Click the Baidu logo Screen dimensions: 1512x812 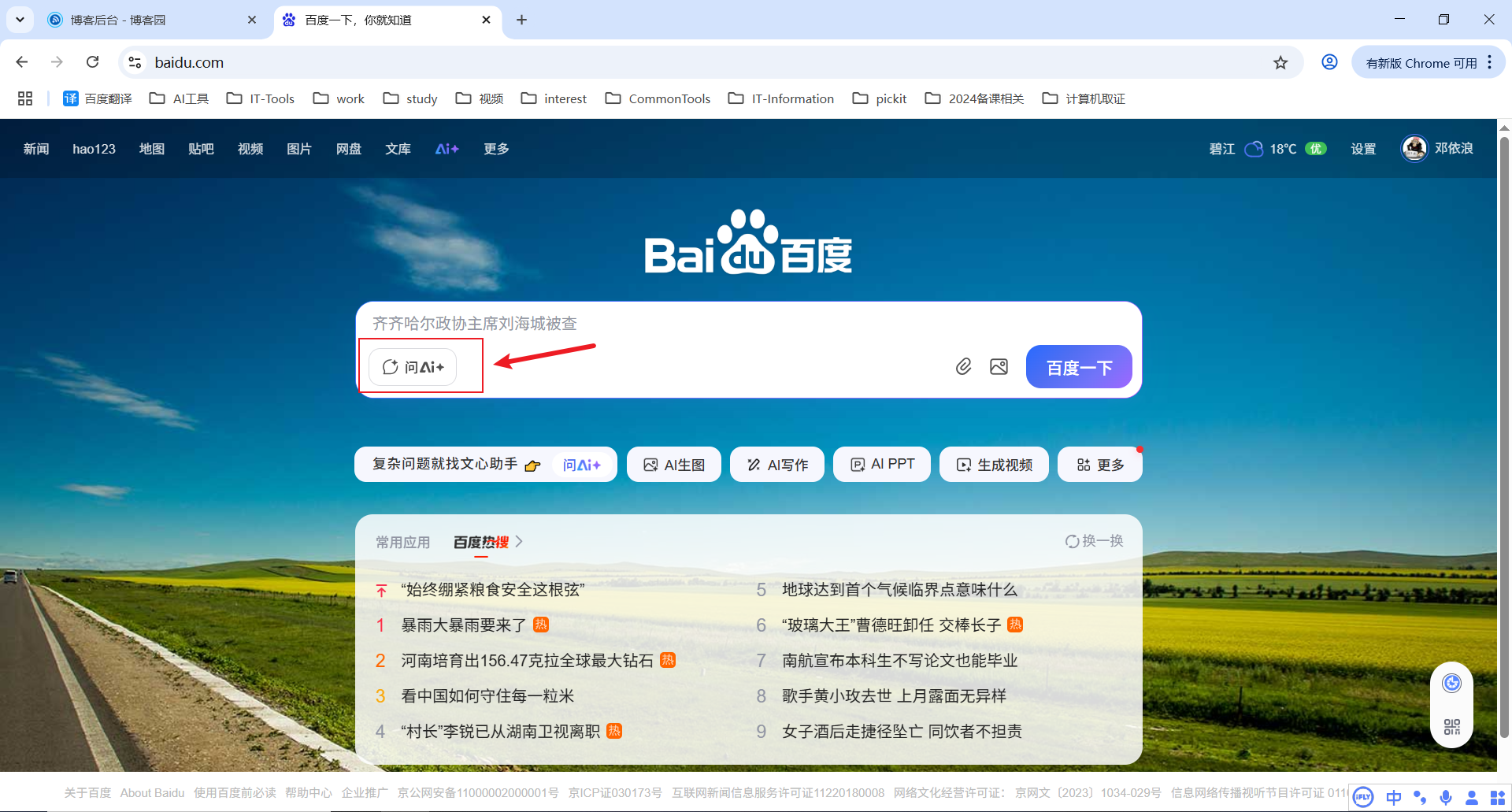(x=748, y=242)
